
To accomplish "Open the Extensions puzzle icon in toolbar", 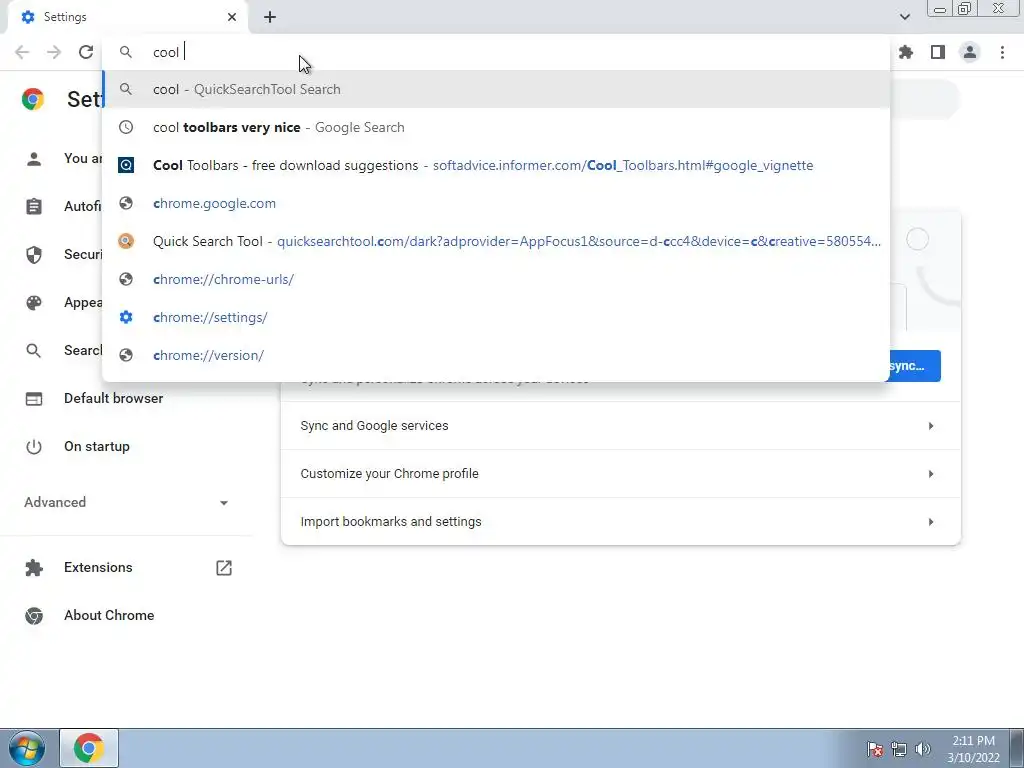I will pos(906,52).
